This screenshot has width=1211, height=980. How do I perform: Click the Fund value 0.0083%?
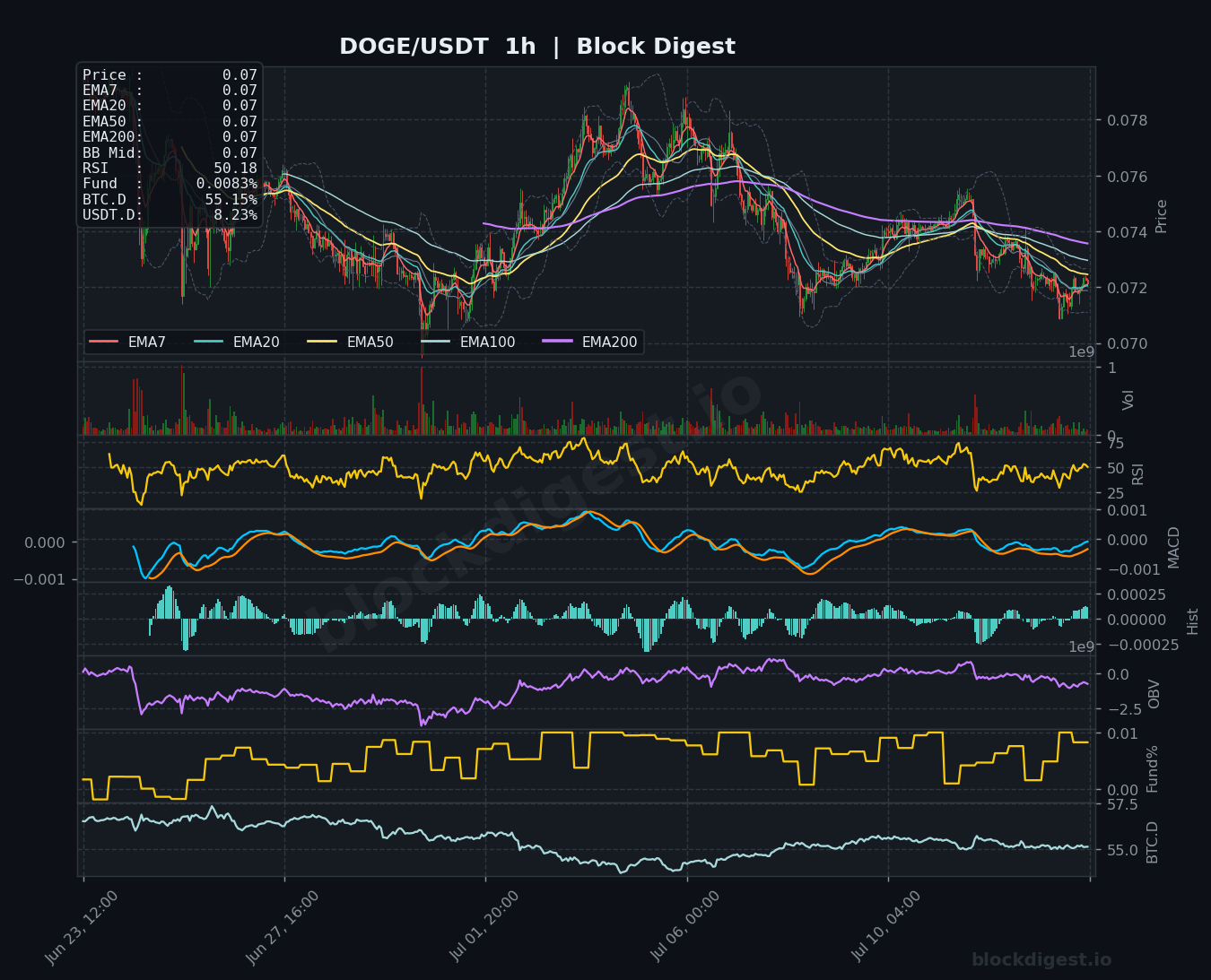(227, 184)
